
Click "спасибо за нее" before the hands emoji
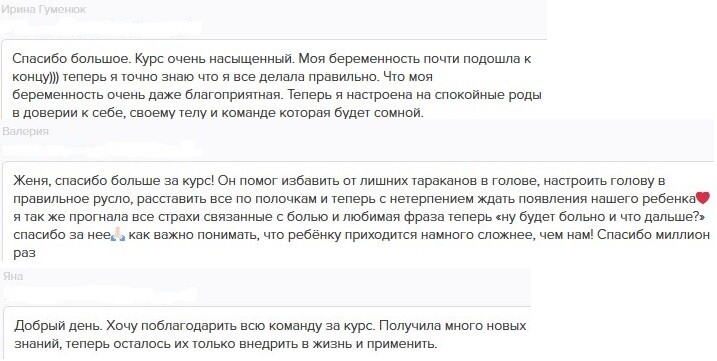coord(61,235)
